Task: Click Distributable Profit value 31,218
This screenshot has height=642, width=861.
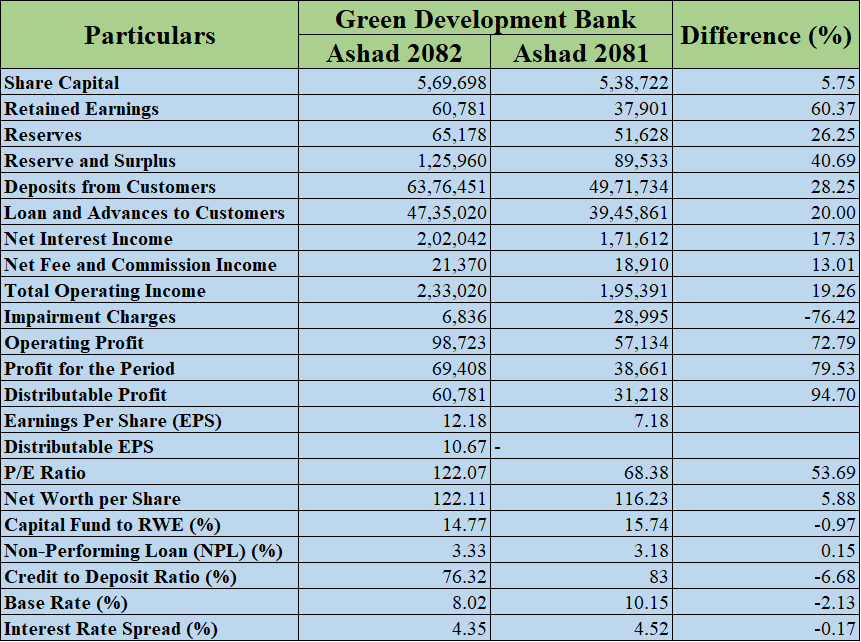Action: pos(641,395)
